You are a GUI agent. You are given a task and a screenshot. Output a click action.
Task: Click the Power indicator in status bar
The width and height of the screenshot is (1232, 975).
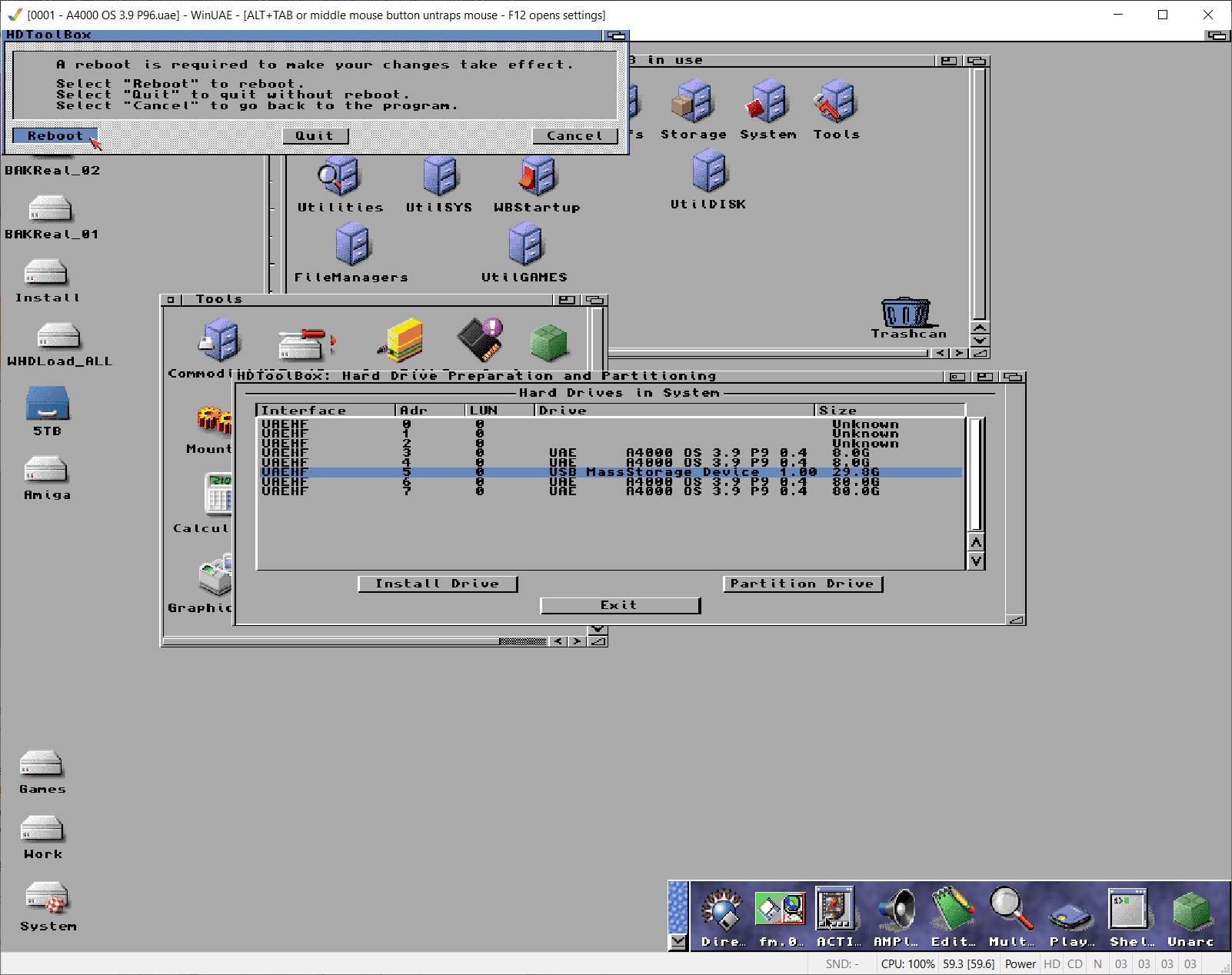pyautogui.click(x=1021, y=964)
